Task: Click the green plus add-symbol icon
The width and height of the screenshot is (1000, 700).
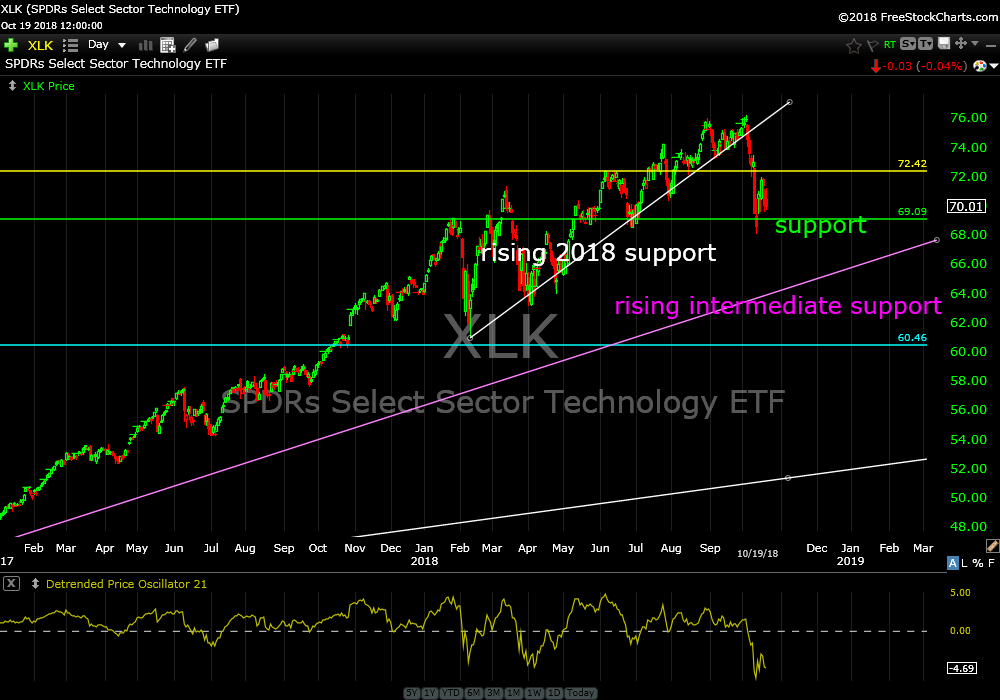Action: pos(11,45)
